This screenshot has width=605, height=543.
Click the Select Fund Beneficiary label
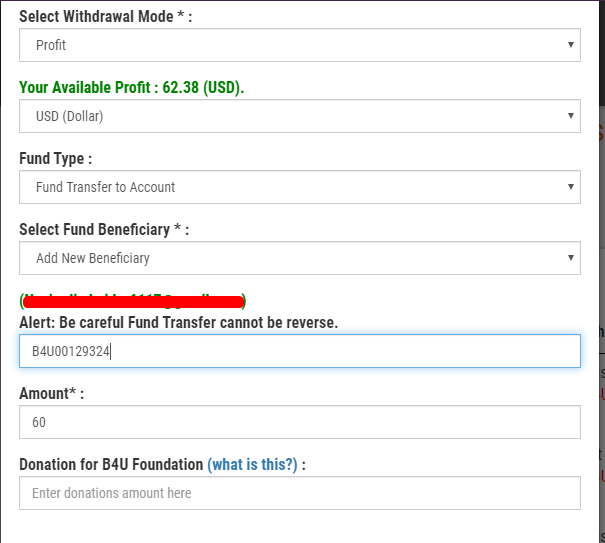point(103,229)
